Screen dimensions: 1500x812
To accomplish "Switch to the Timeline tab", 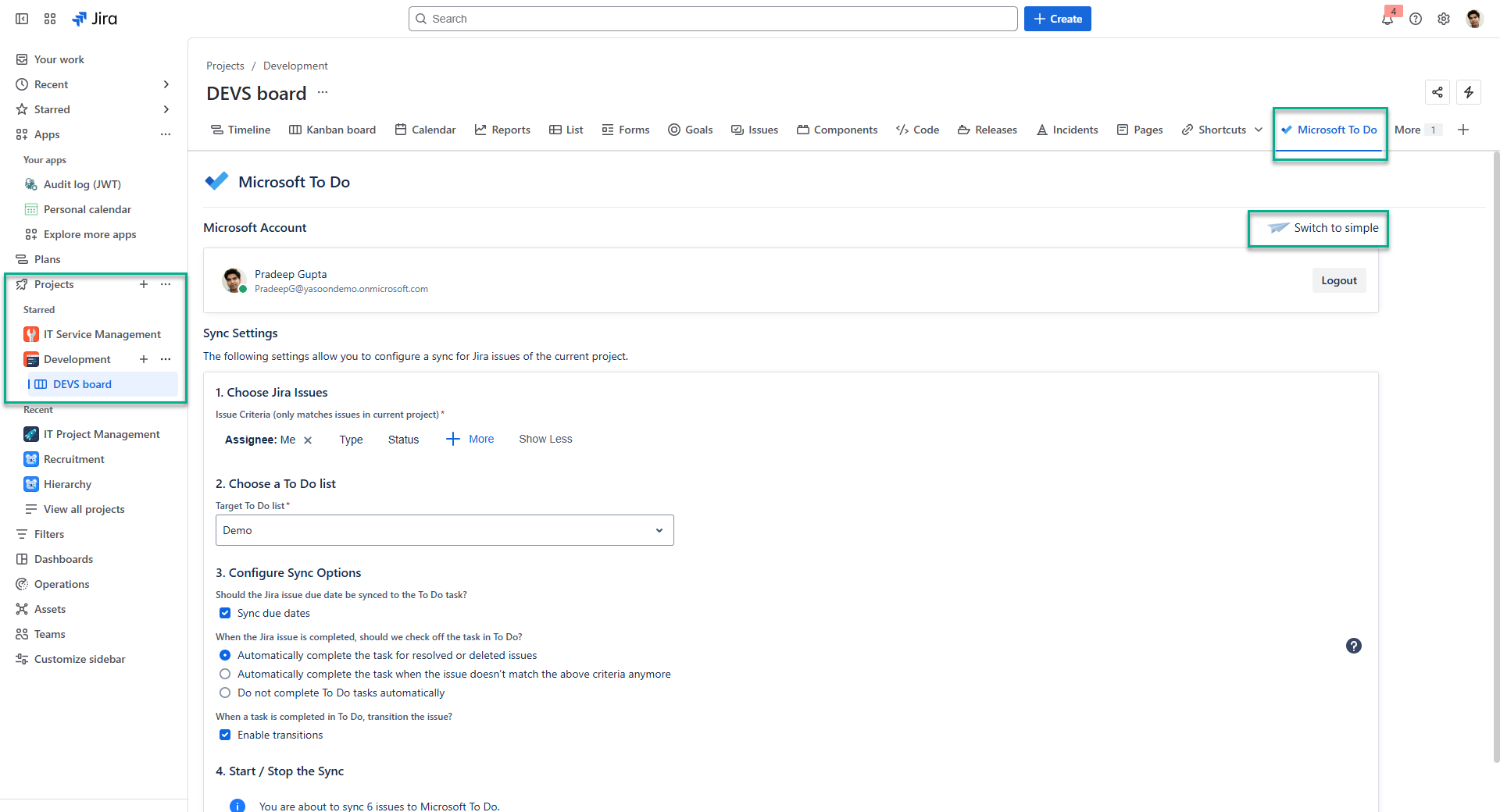I will pos(241,130).
